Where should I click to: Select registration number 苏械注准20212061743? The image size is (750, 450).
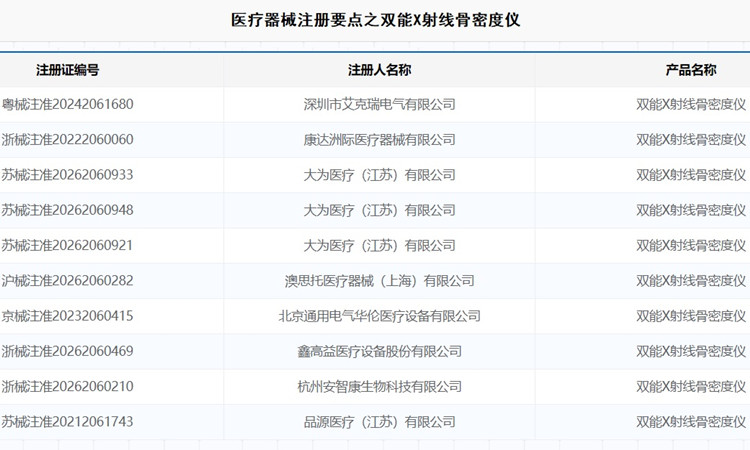pos(67,422)
